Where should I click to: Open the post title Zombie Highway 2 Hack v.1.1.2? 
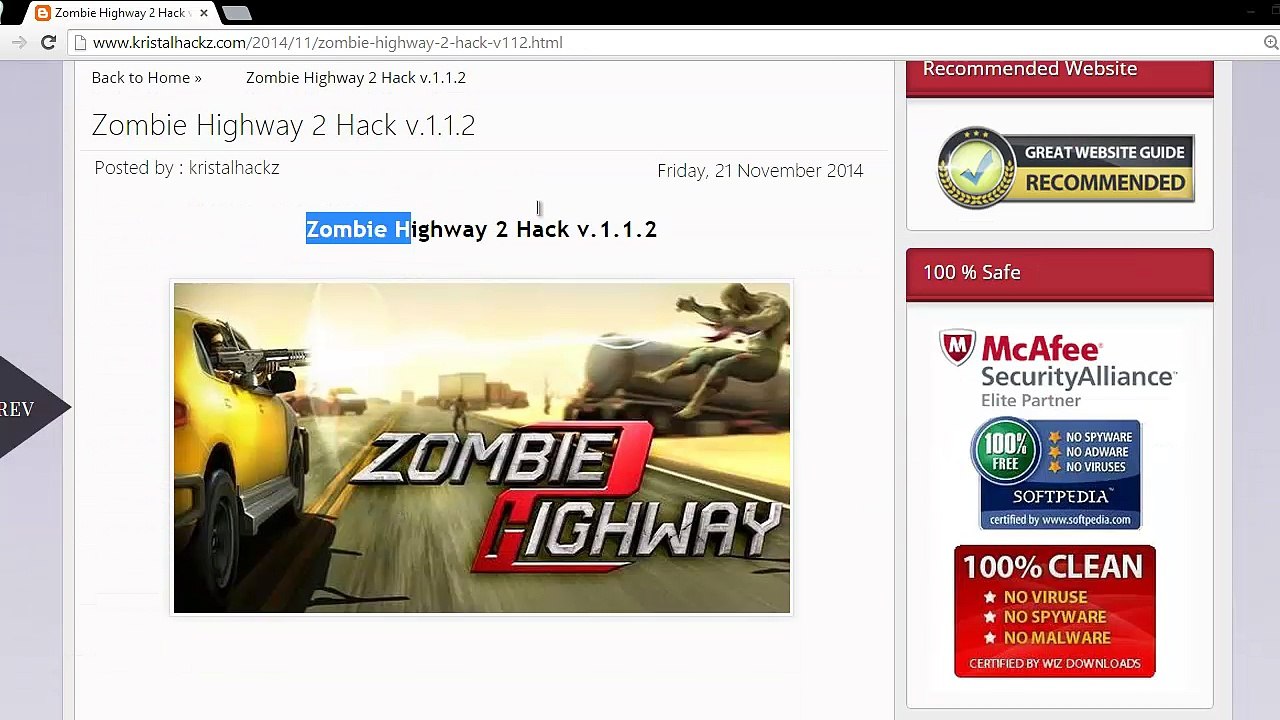(x=283, y=125)
